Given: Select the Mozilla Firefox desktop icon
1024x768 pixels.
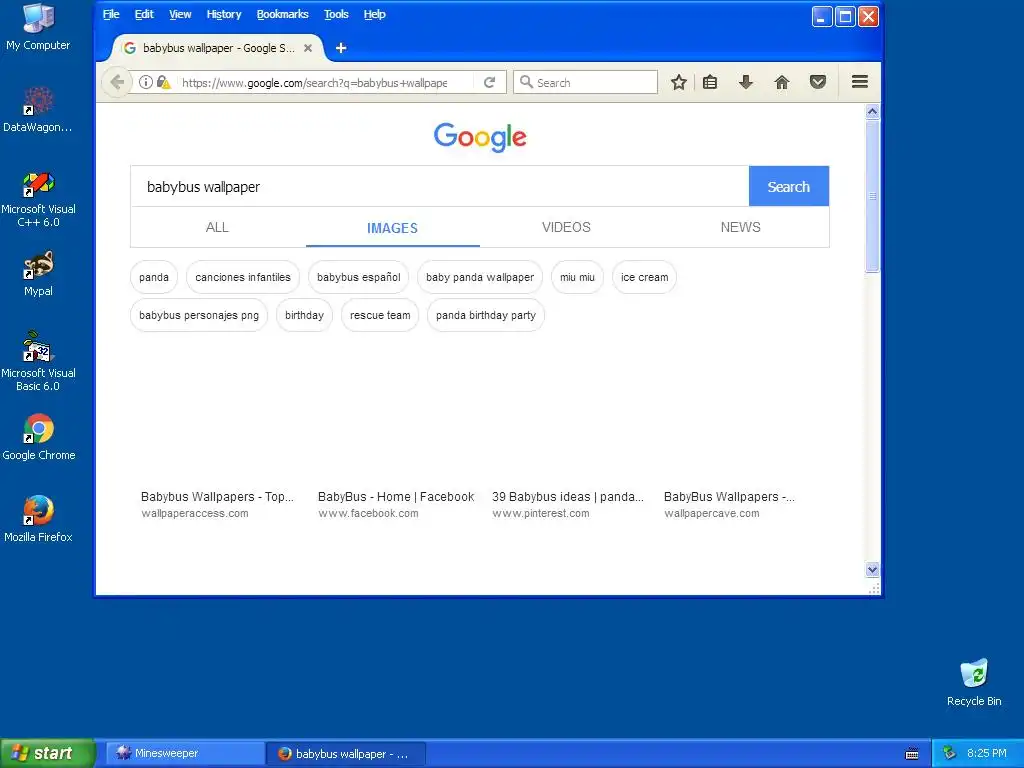Looking at the screenshot, I should click(39, 519).
